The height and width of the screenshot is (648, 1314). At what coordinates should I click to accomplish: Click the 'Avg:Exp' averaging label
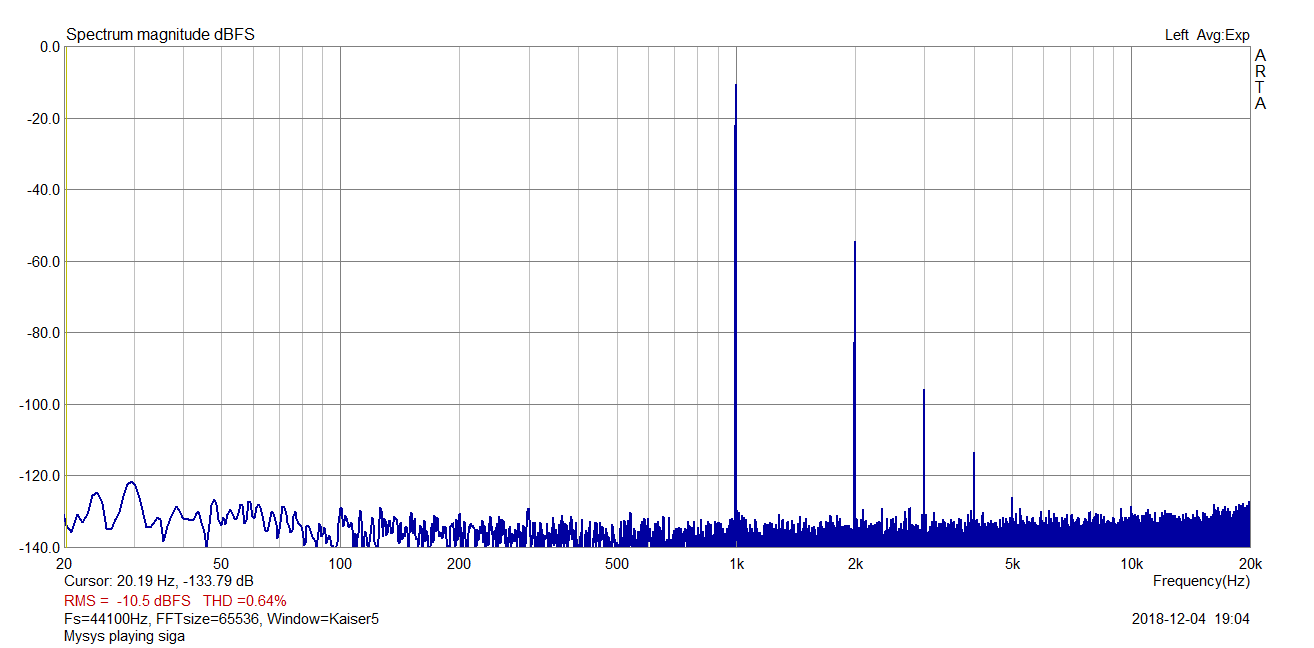1223,35
